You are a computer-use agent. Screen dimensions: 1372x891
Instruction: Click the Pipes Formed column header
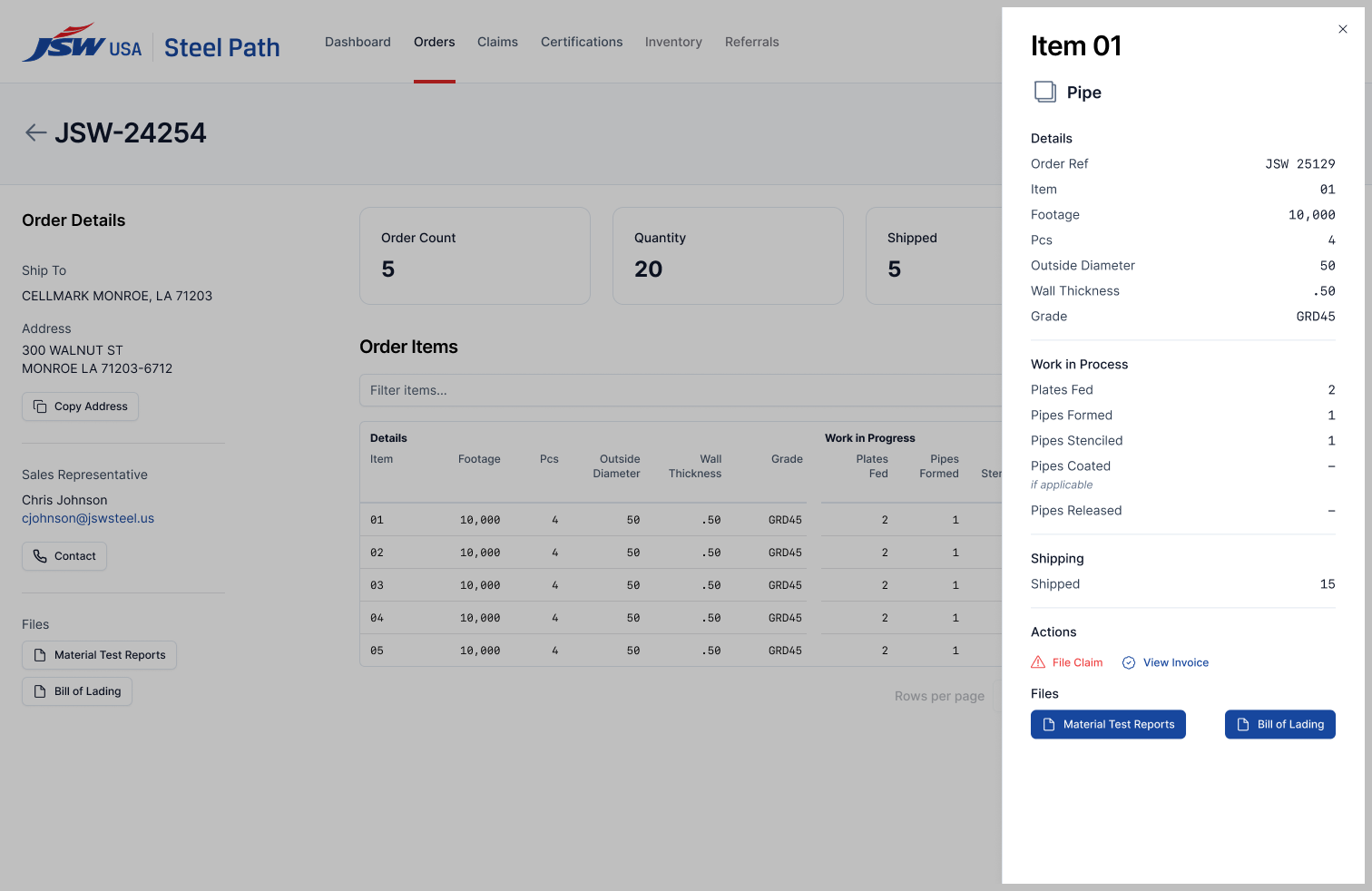(x=939, y=466)
